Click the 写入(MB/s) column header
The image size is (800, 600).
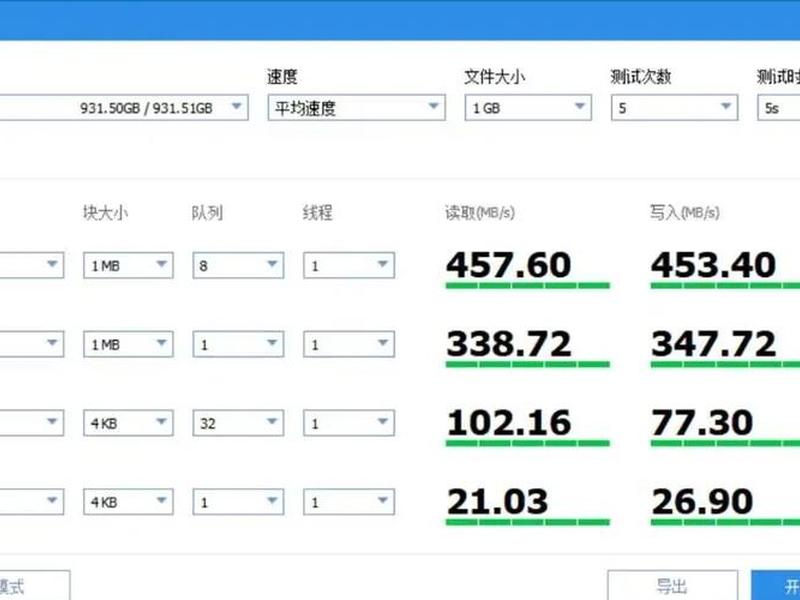685,212
